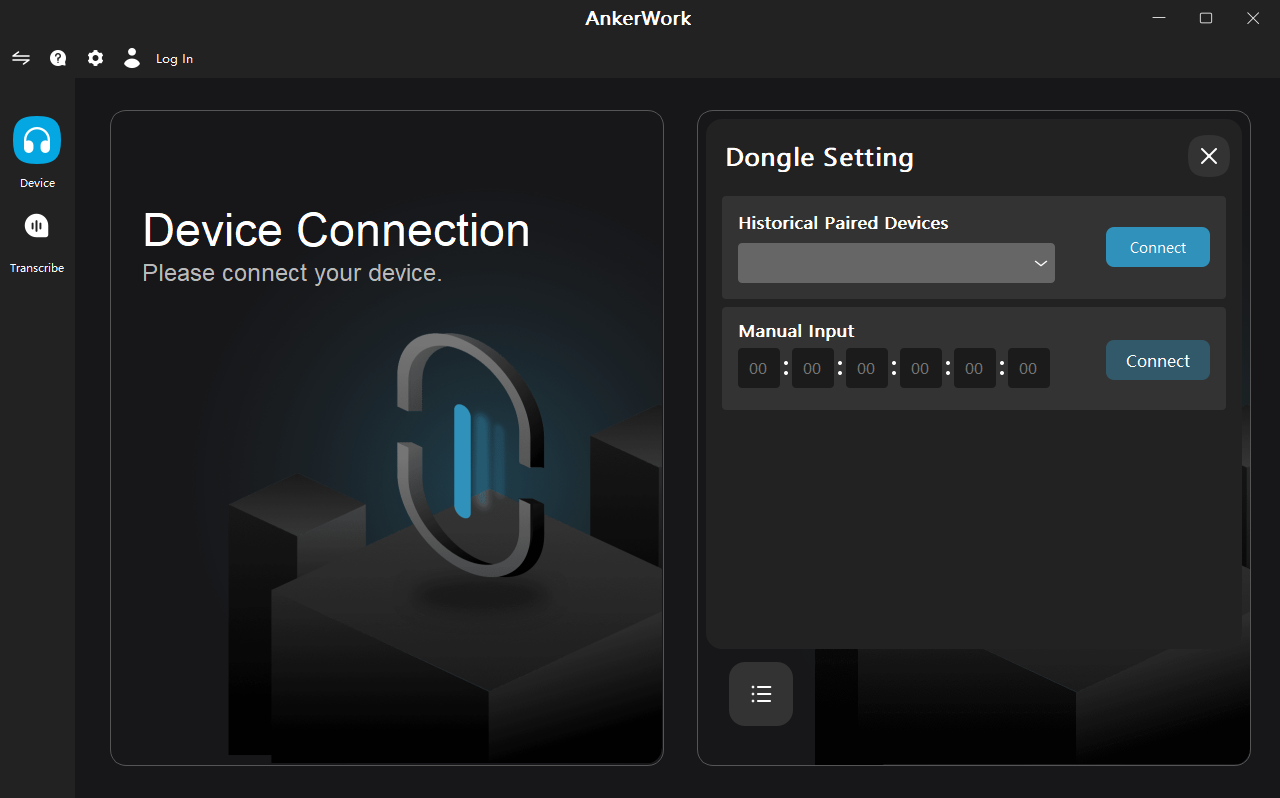Focus the sixth Manual Input address field
Screen dimensions: 1280x798
coord(1028,368)
